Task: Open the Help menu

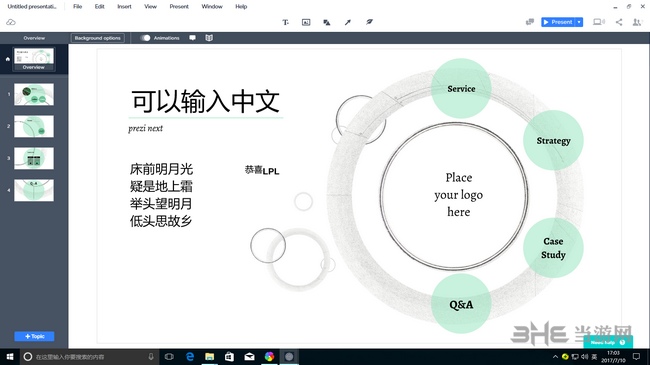Action: pos(241,7)
